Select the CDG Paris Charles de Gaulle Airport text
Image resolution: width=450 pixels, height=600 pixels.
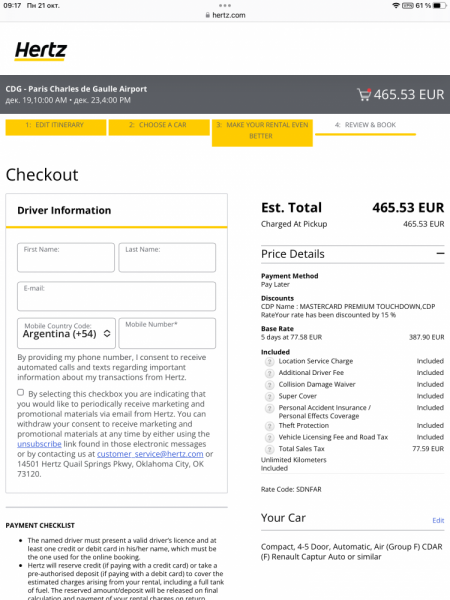click(x=76, y=89)
